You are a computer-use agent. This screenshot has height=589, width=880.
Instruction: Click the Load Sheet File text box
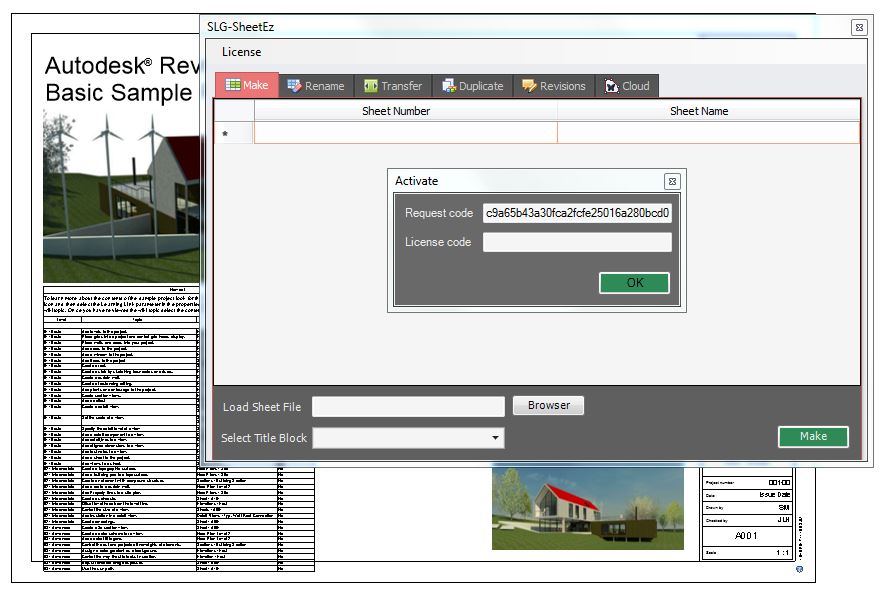pyautogui.click(x=408, y=407)
